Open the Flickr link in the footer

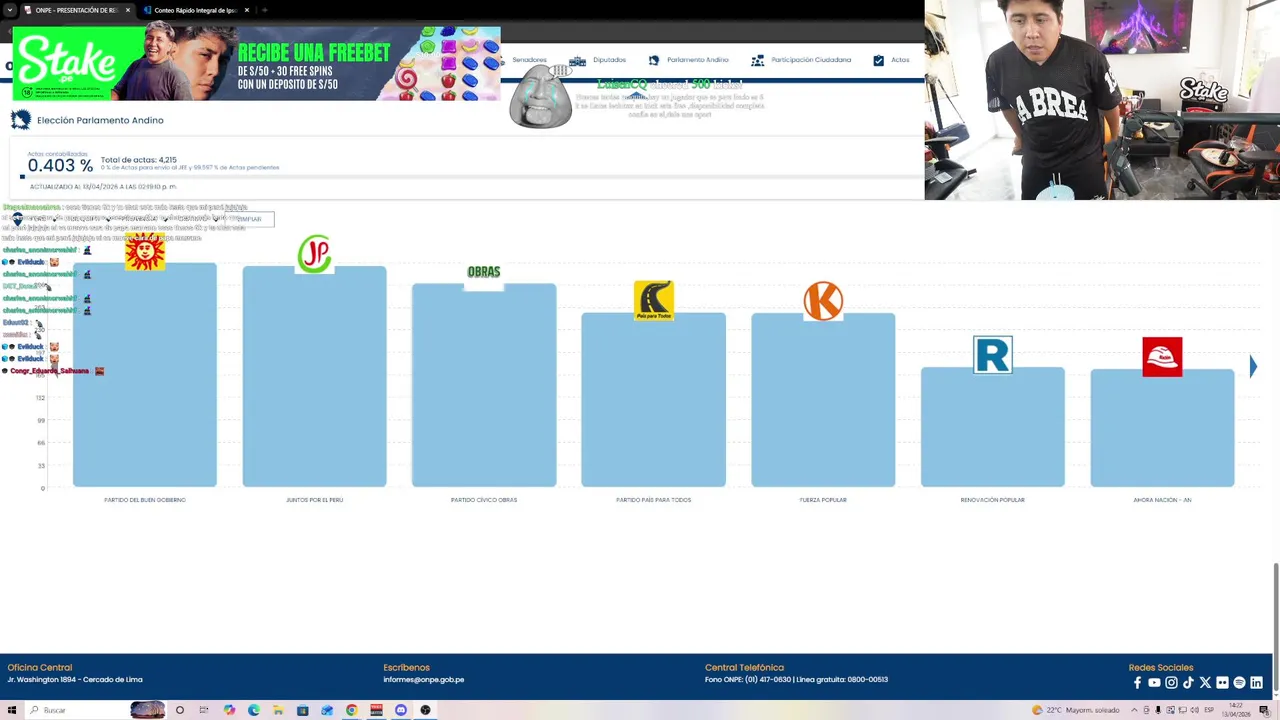[1222, 683]
